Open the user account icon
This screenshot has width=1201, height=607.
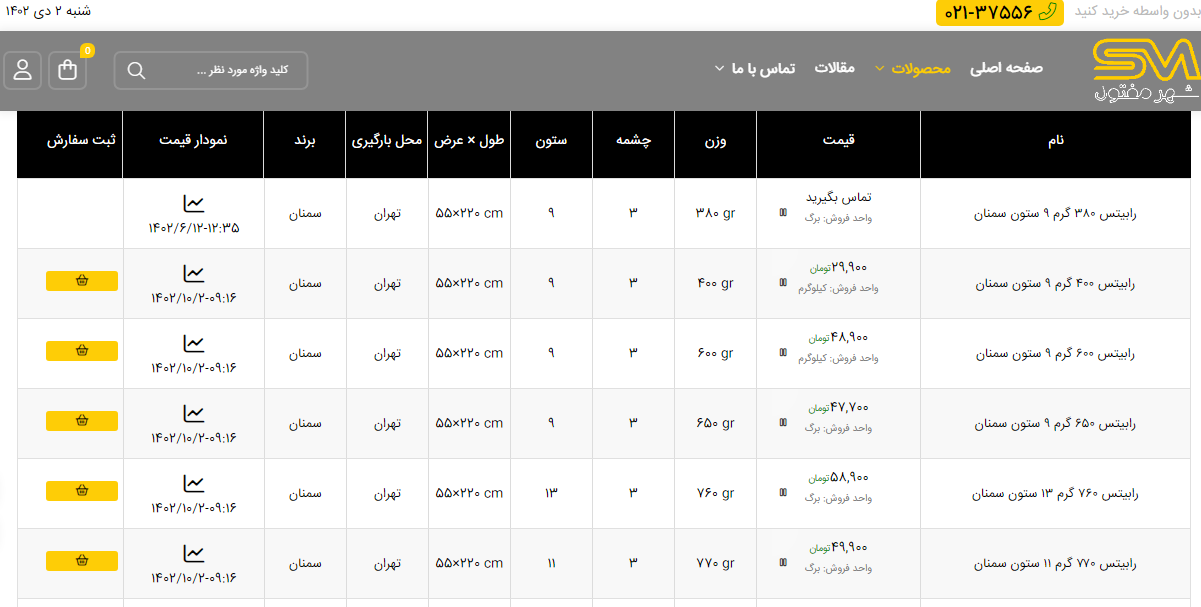click(x=22, y=70)
